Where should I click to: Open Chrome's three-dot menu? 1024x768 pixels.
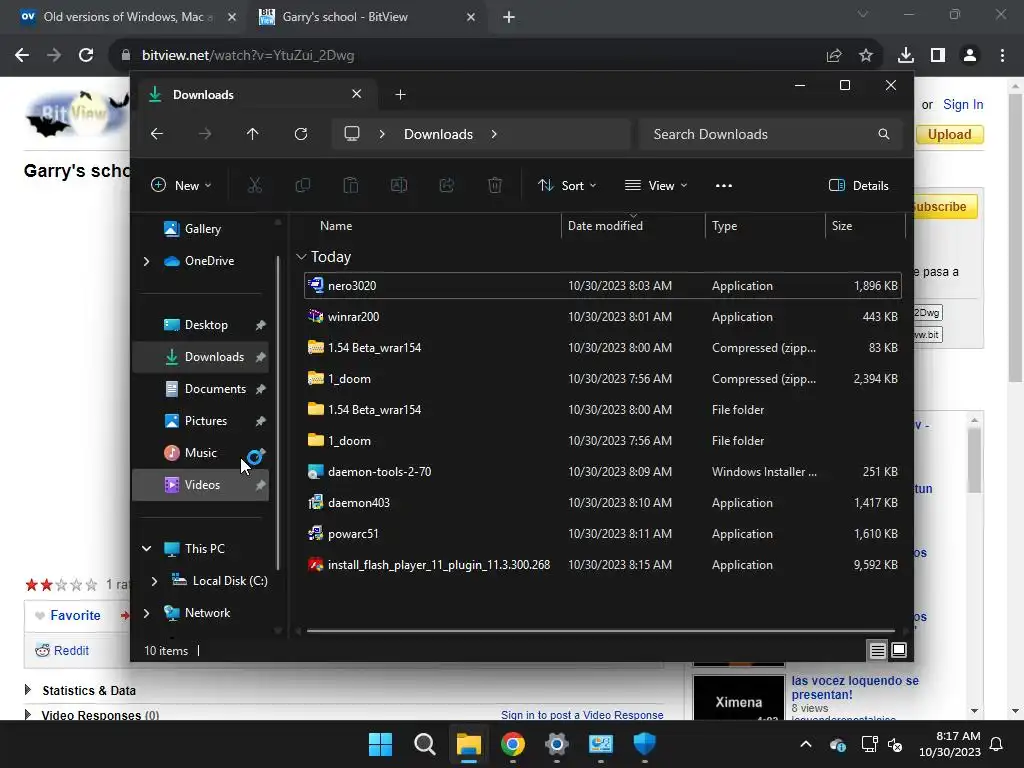point(1002,56)
